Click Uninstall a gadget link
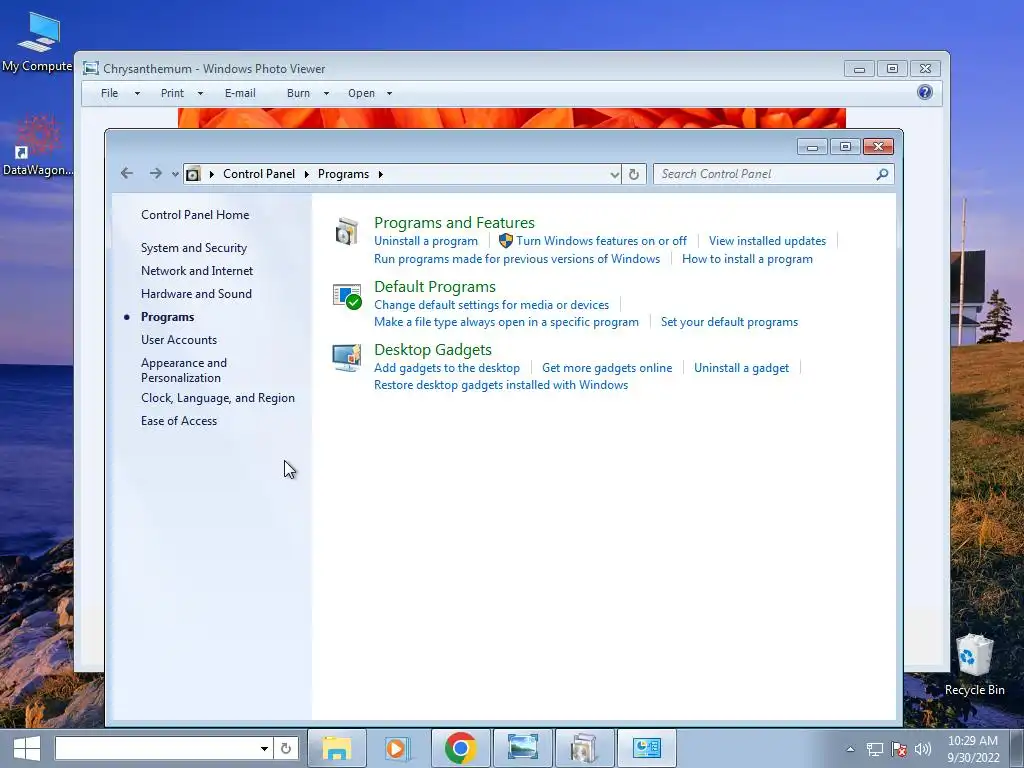Image resolution: width=1024 pixels, height=768 pixels. [741, 368]
